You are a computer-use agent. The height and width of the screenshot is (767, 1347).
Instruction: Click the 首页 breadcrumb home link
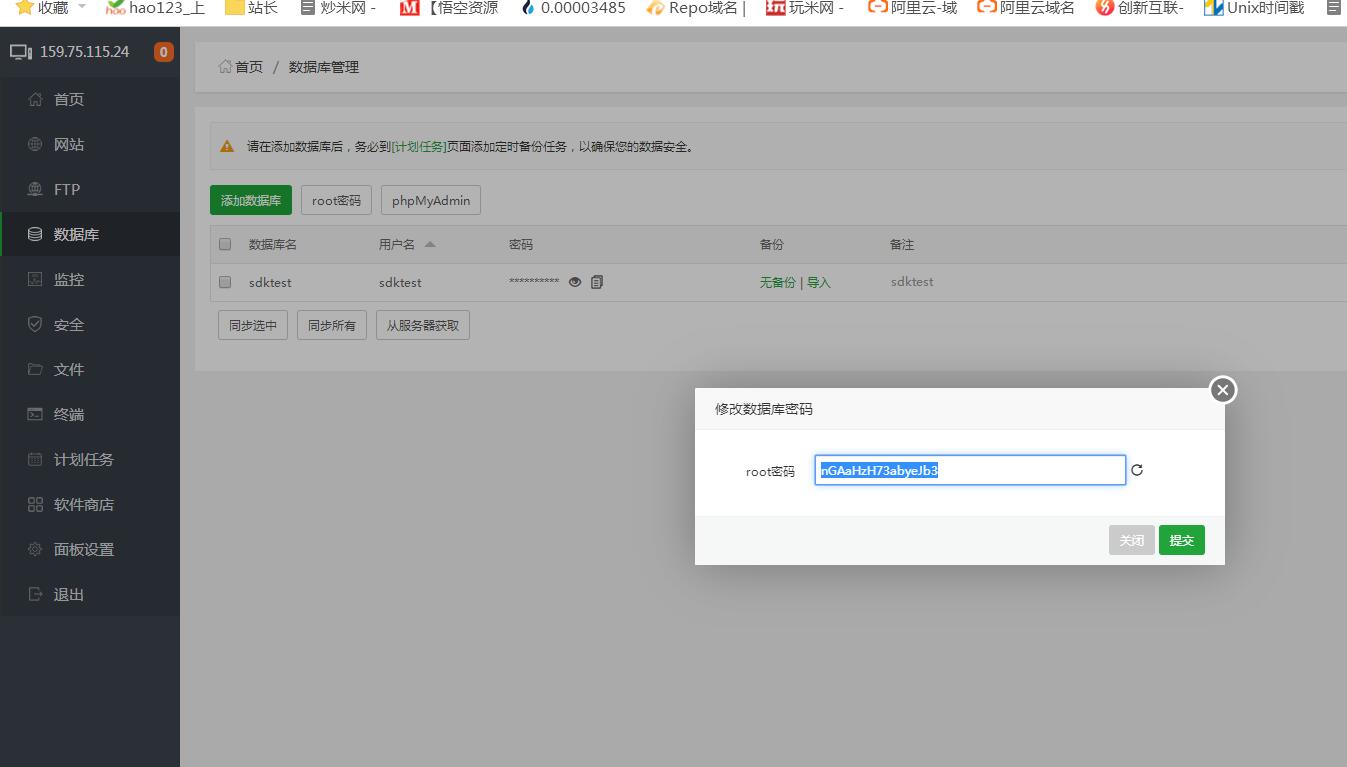click(x=248, y=67)
